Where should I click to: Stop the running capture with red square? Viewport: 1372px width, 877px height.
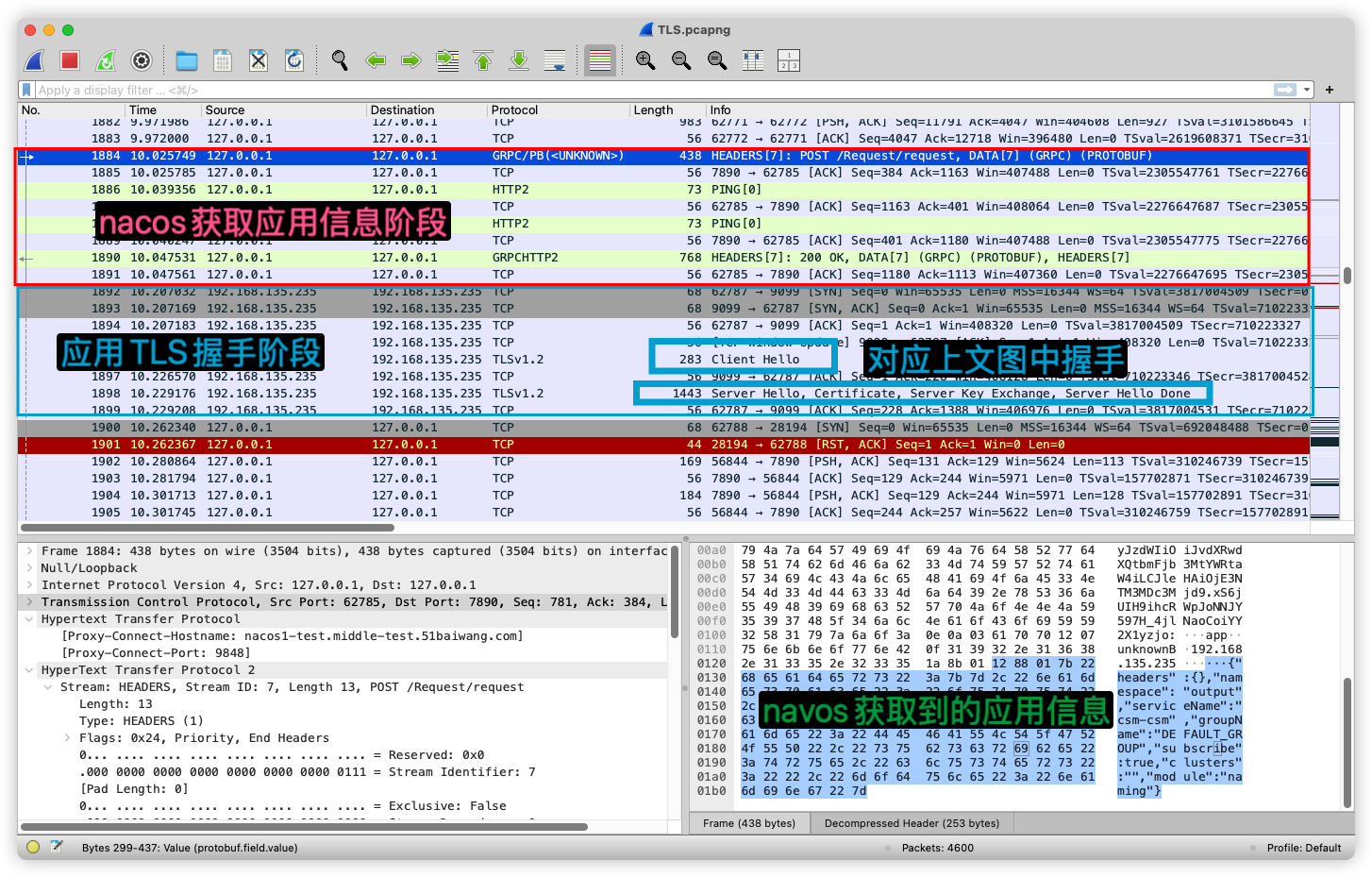pyautogui.click(x=70, y=61)
